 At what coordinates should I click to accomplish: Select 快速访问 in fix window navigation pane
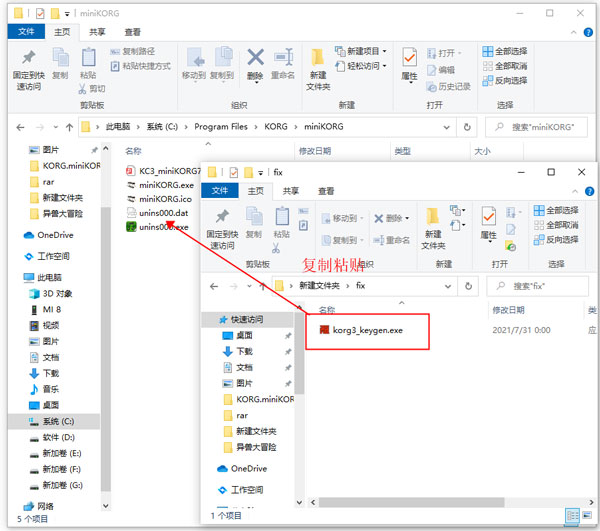point(246,319)
